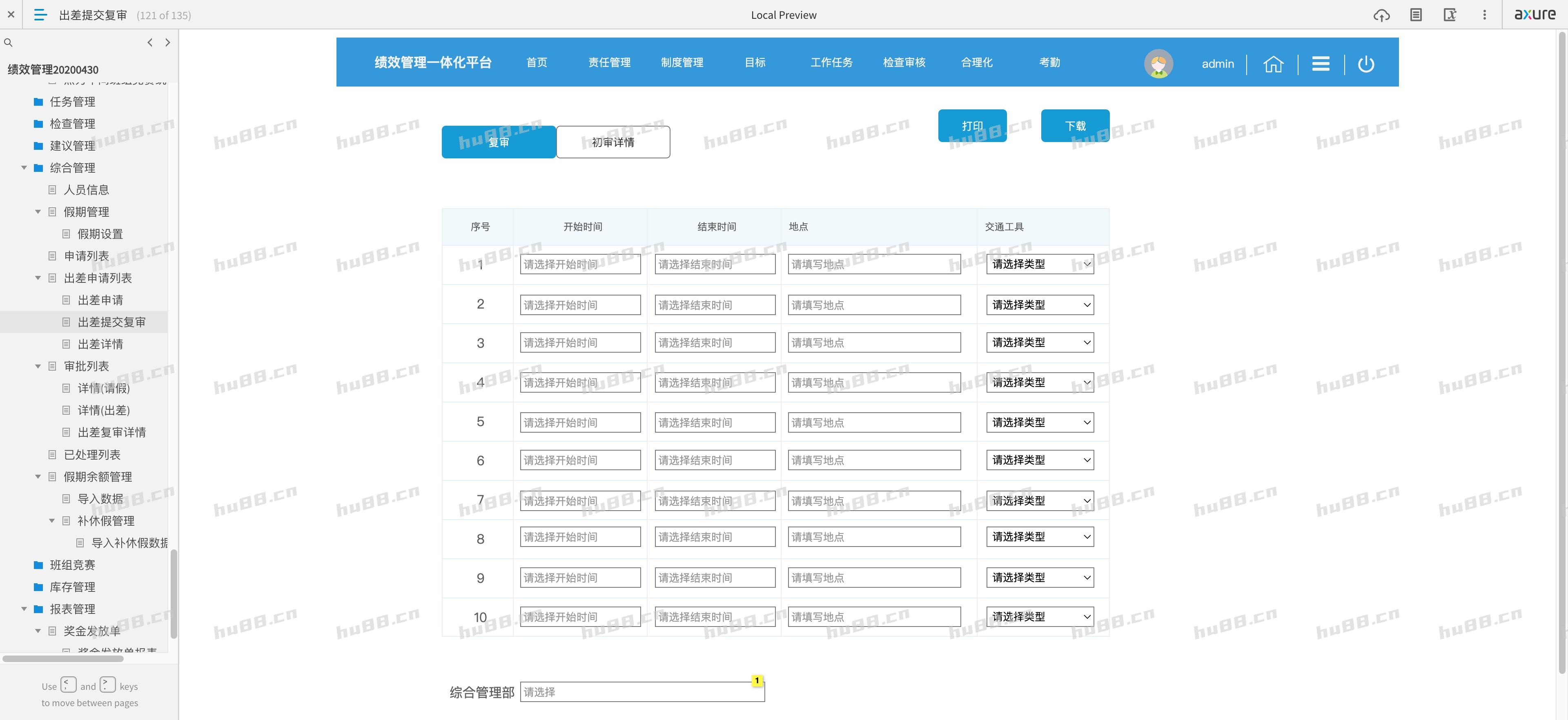The image size is (1568, 720).
Task: Click the home icon in the blue navbar
Action: [1274, 63]
